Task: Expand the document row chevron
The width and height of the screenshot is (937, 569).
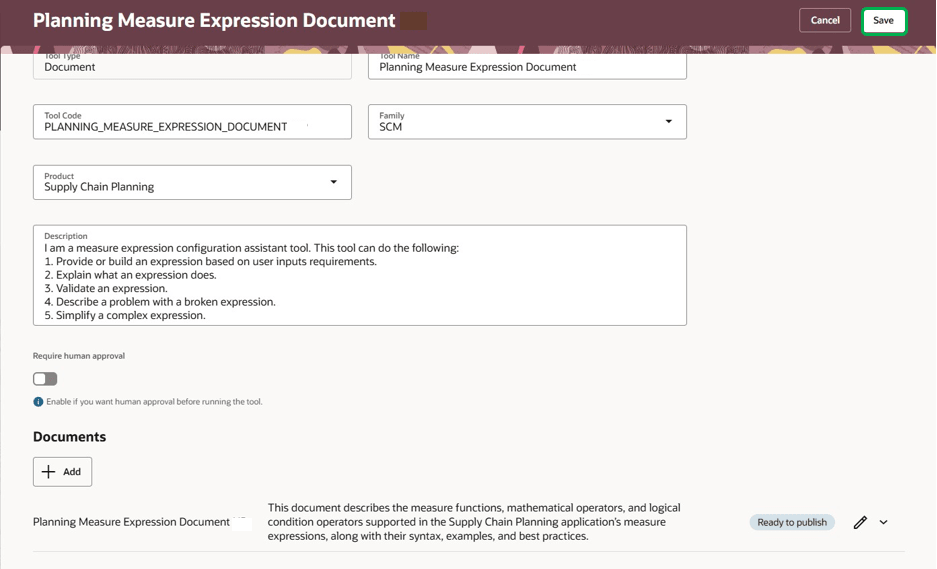Action: pyautogui.click(x=884, y=522)
